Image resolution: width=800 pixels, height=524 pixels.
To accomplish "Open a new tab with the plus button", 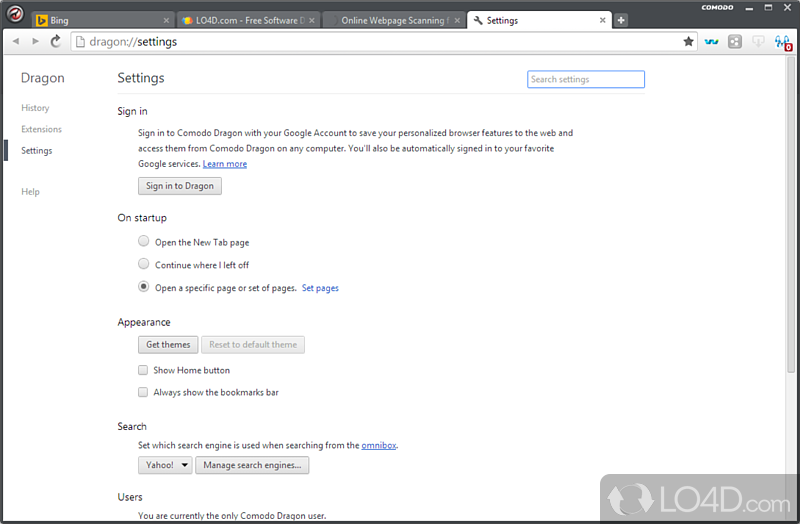I will click(x=621, y=20).
